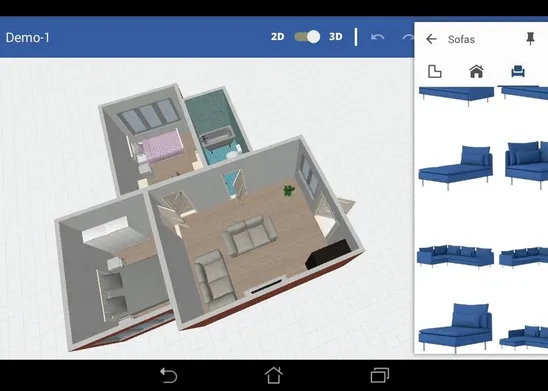Open the furniture sofa tab

[x=518, y=71]
